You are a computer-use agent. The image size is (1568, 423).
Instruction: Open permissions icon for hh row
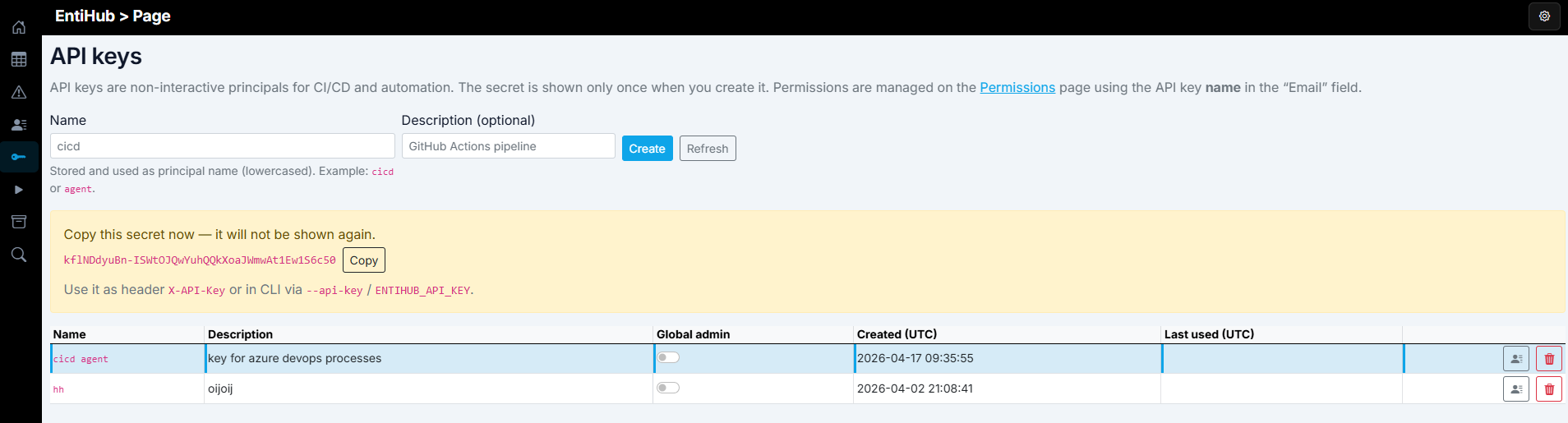[1515, 389]
